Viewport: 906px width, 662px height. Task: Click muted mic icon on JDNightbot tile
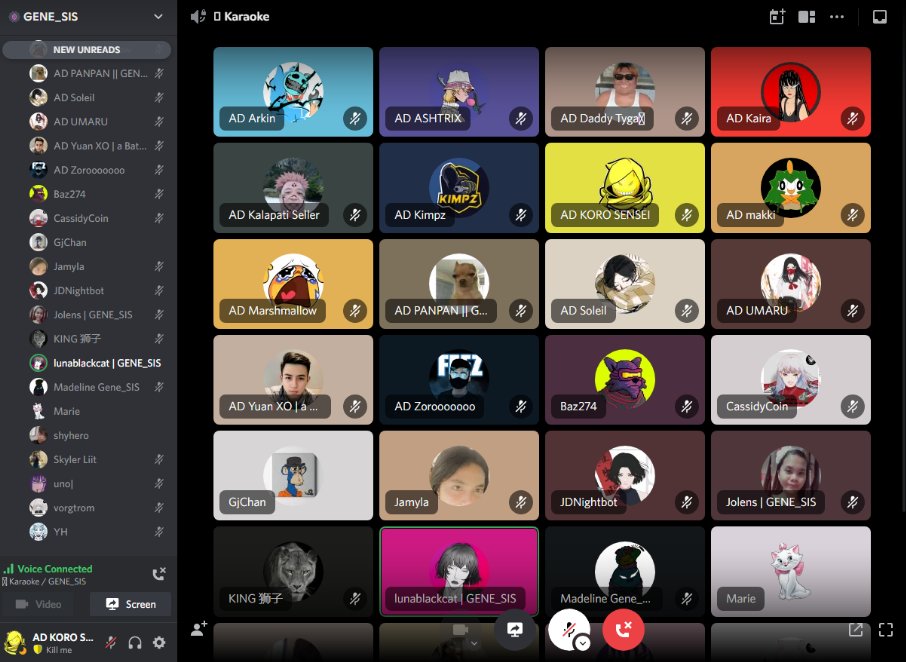(x=686, y=502)
